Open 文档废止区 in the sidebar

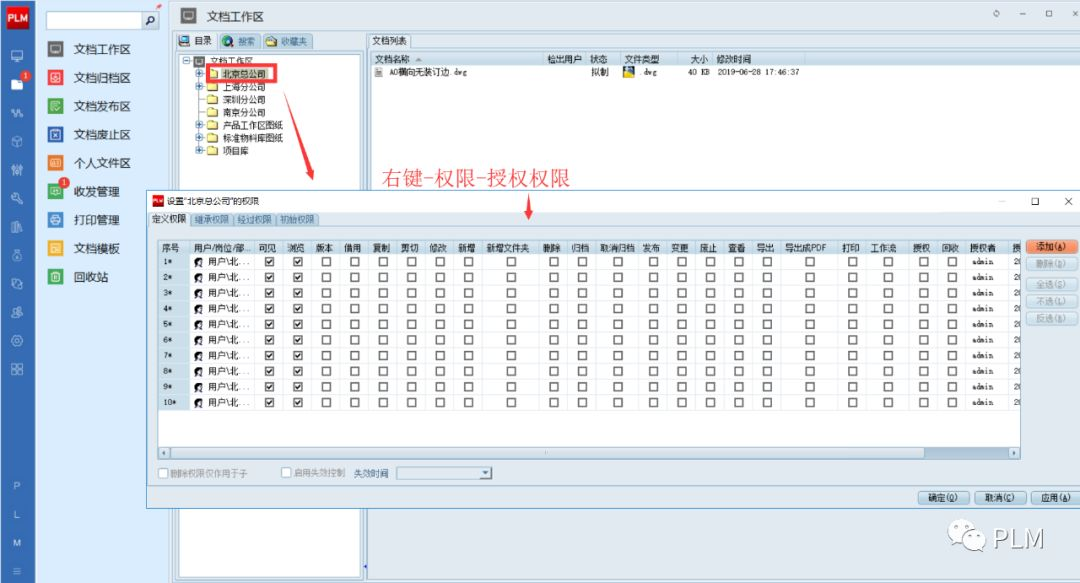pyautogui.click(x=102, y=135)
